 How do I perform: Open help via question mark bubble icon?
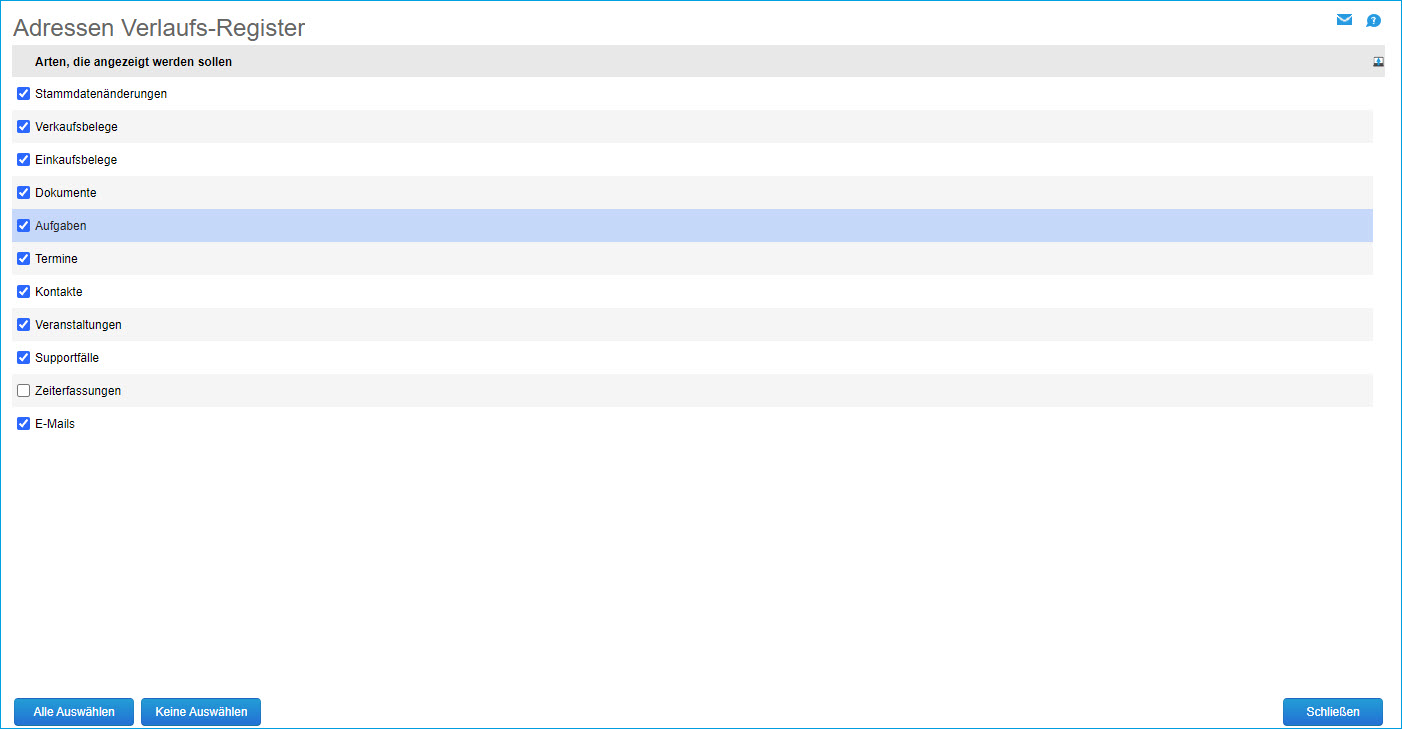pos(1374,20)
